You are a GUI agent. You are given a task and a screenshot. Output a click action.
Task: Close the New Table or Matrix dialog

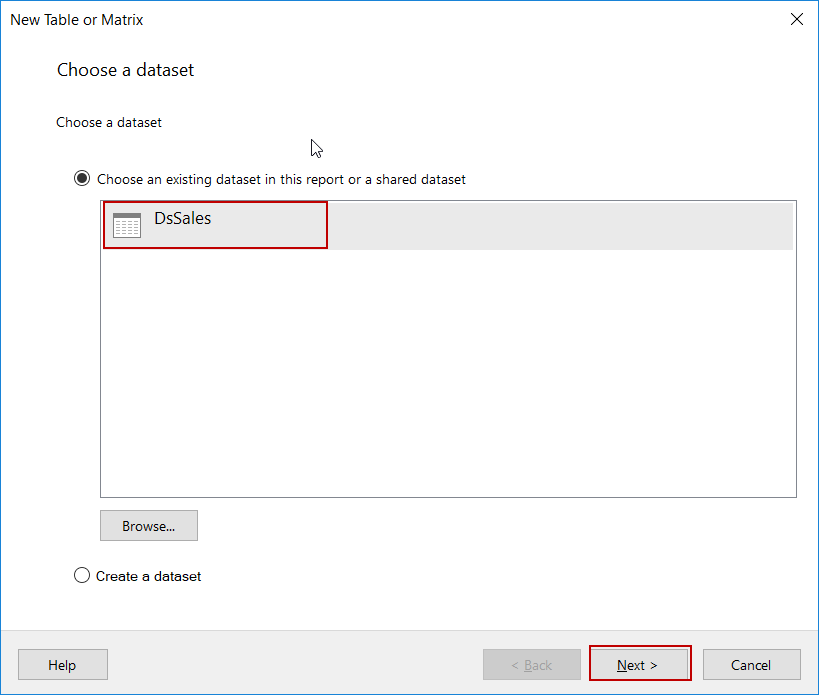(x=796, y=19)
